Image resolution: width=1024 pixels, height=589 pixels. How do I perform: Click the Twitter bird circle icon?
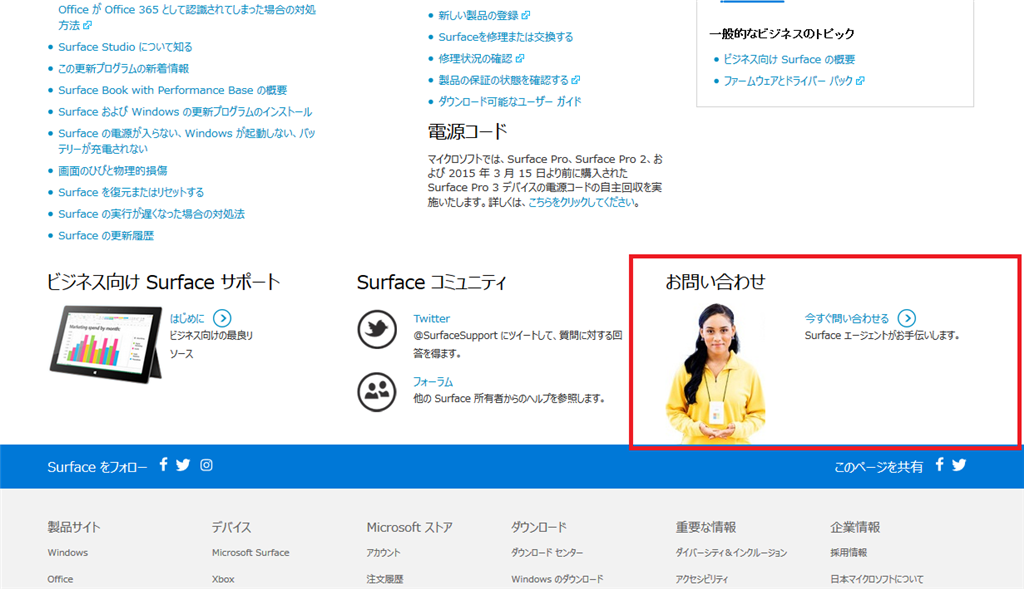click(x=377, y=329)
